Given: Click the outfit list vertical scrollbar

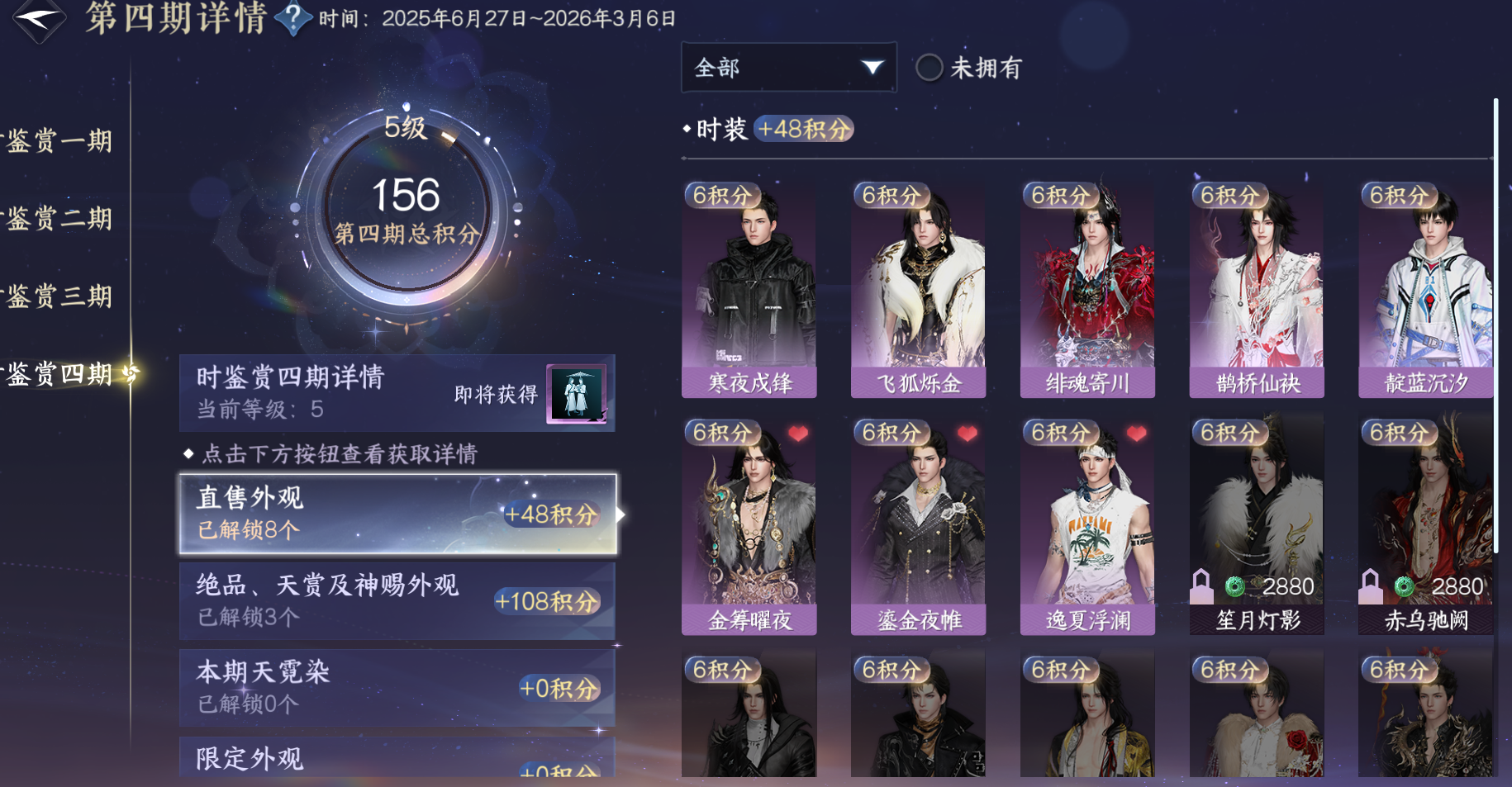Looking at the screenshot, I should [1495, 326].
